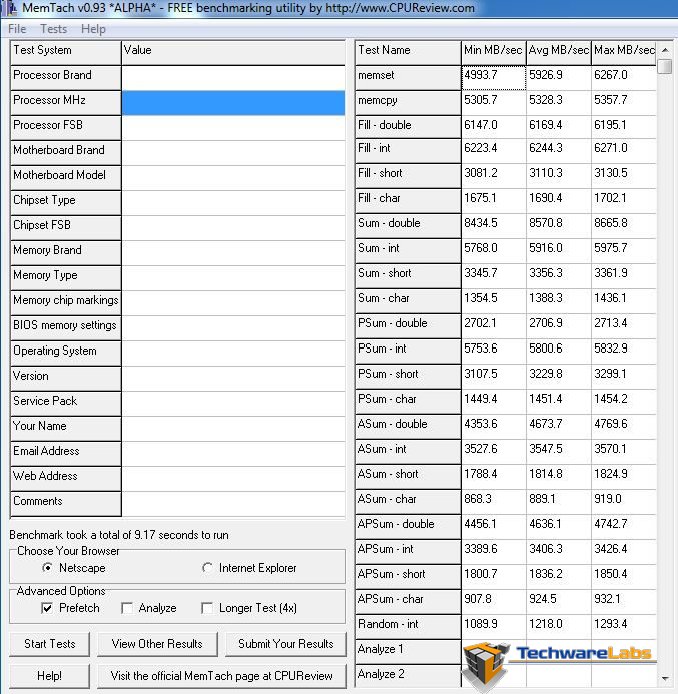
Task: Click the Web Address value field
Action: [x=233, y=478]
